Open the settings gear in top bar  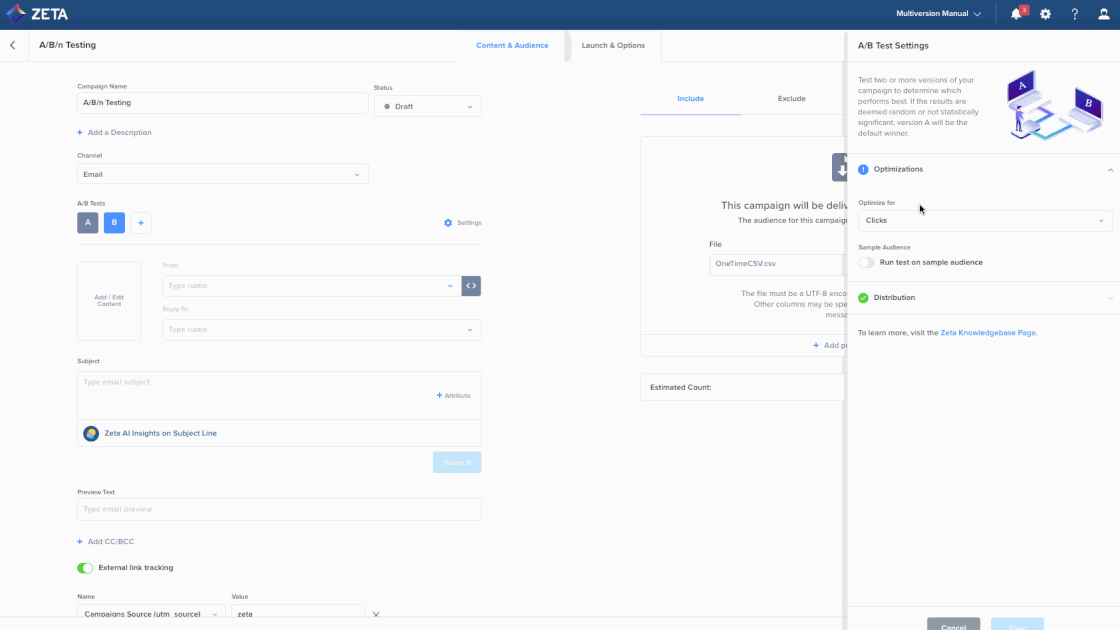pos(1045,14)
